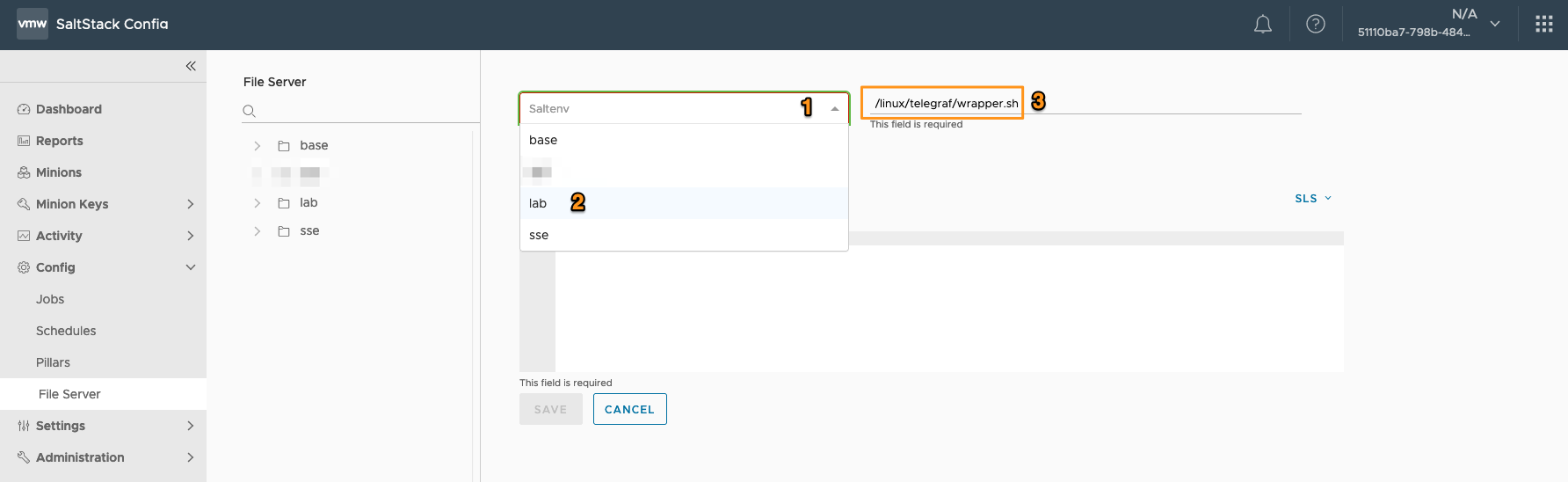
Task: Open the help question-mark icon
Action: pos(1316,25)
